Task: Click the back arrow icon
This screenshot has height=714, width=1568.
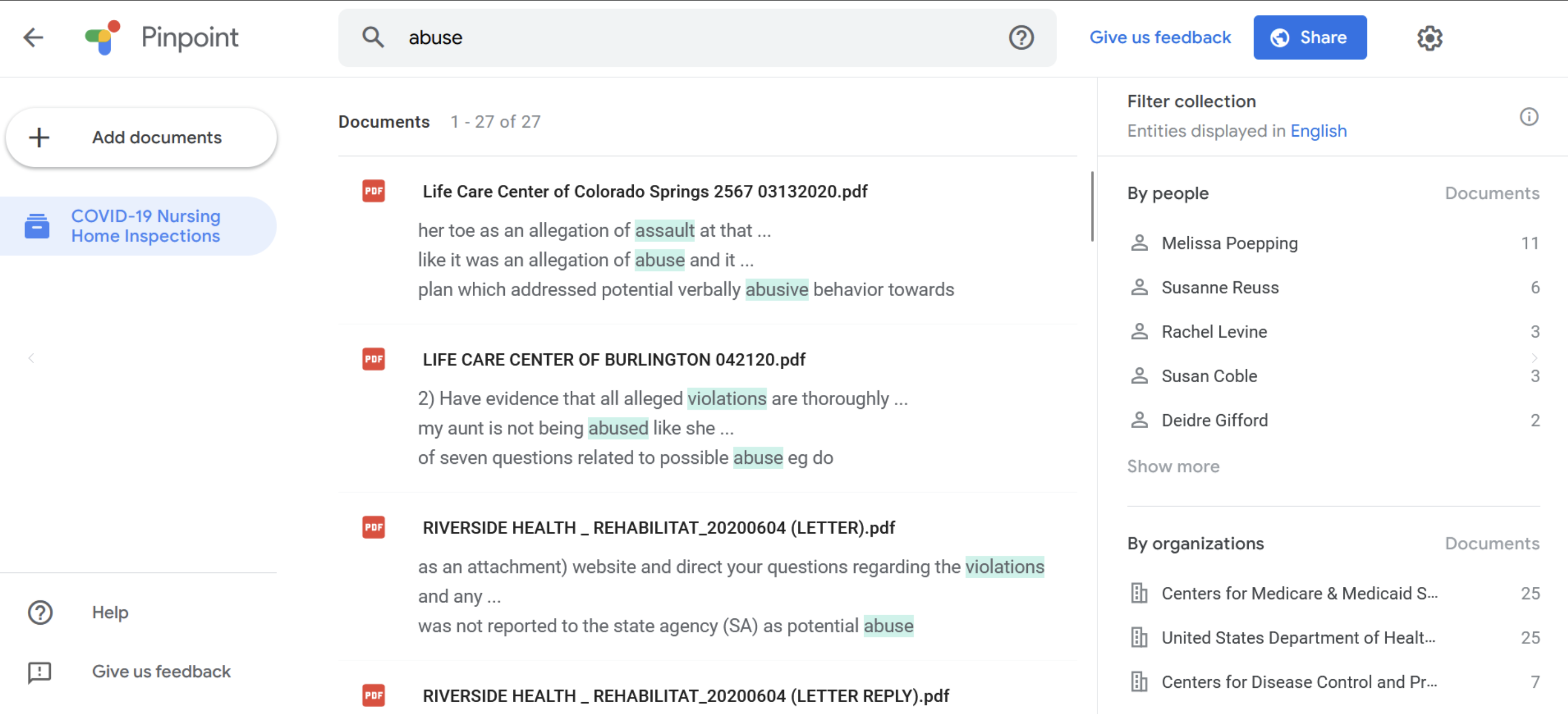Action: 34,38
